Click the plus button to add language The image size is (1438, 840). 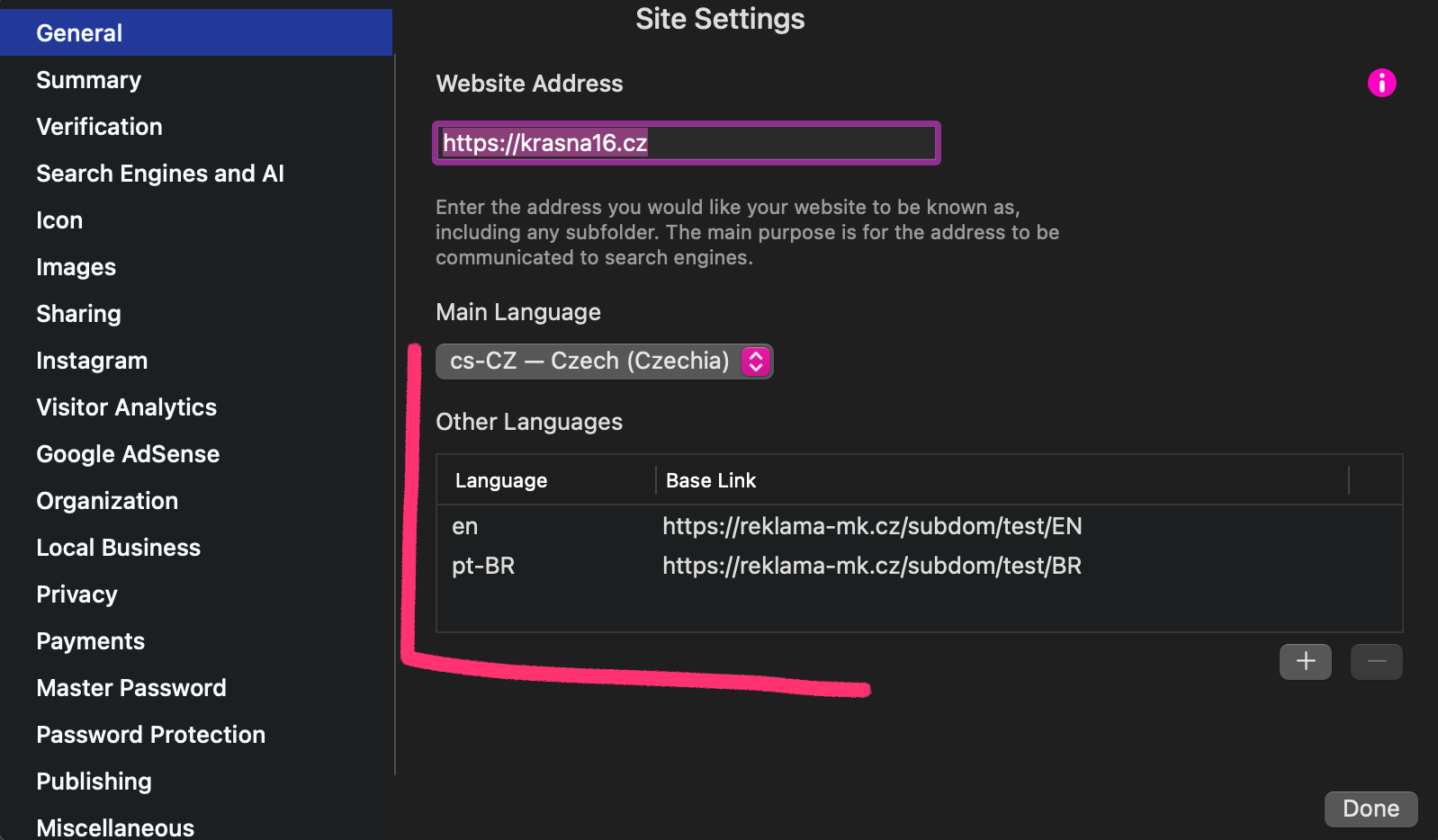pyautogui.click(x=1305, y=662)
